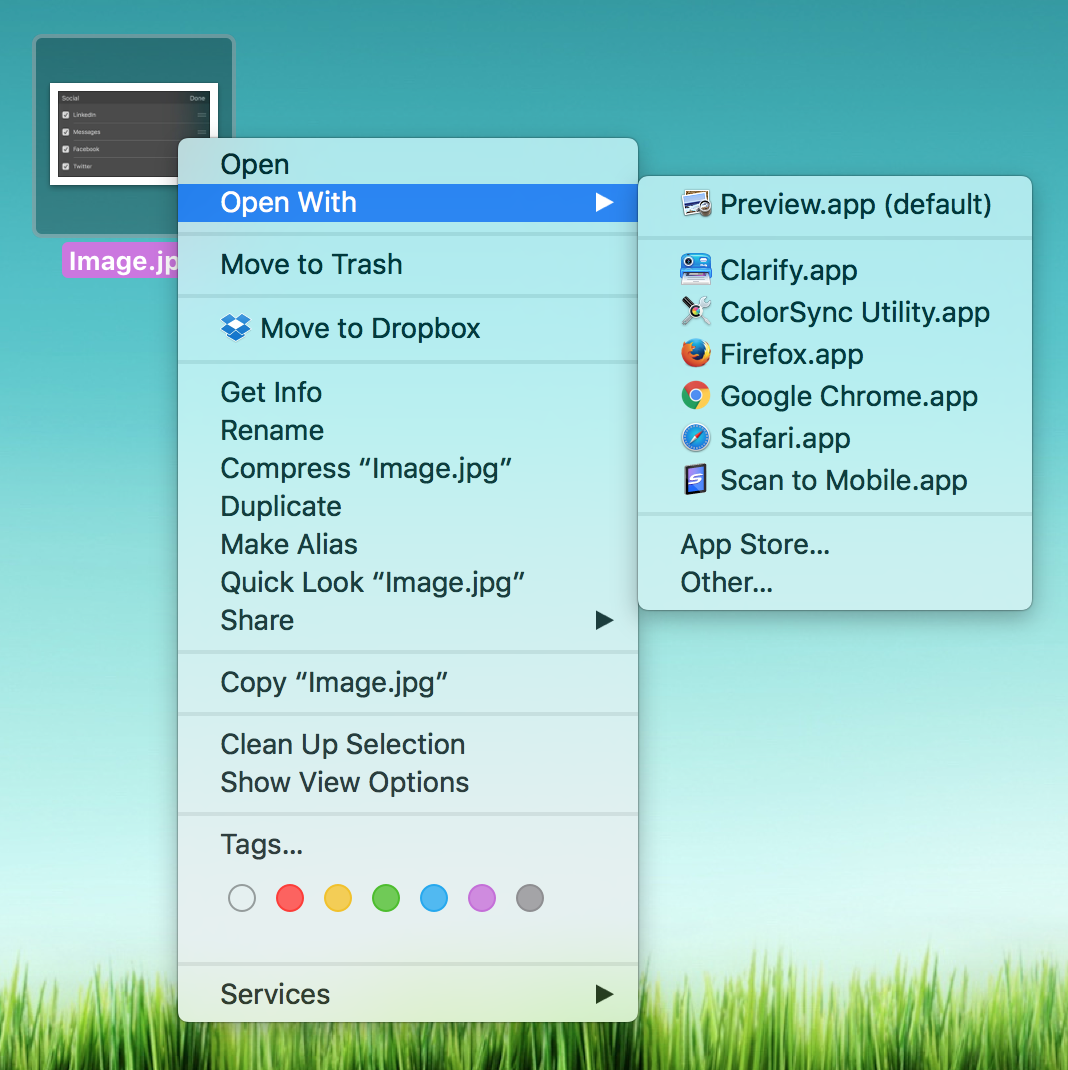The height and width of the screenshot is (1070, 1068).
Task: Open with Google Chrome.app
Action: tap(835, 396)
